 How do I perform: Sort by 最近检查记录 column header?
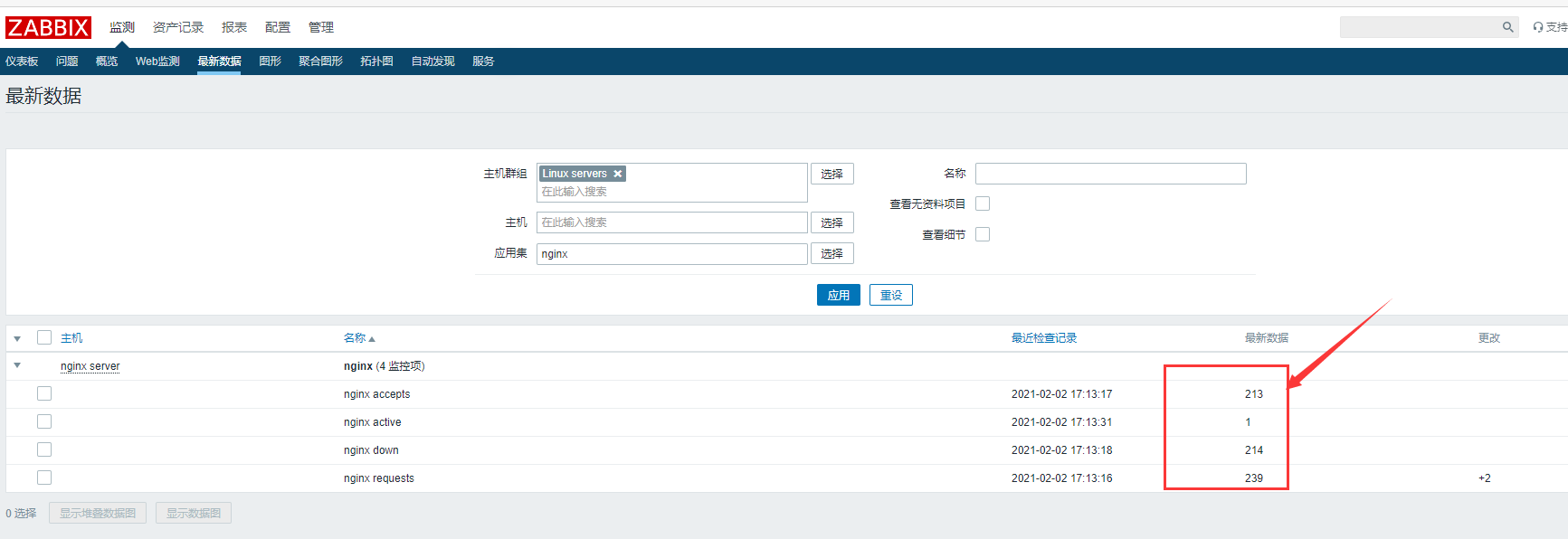(1044, 338)
